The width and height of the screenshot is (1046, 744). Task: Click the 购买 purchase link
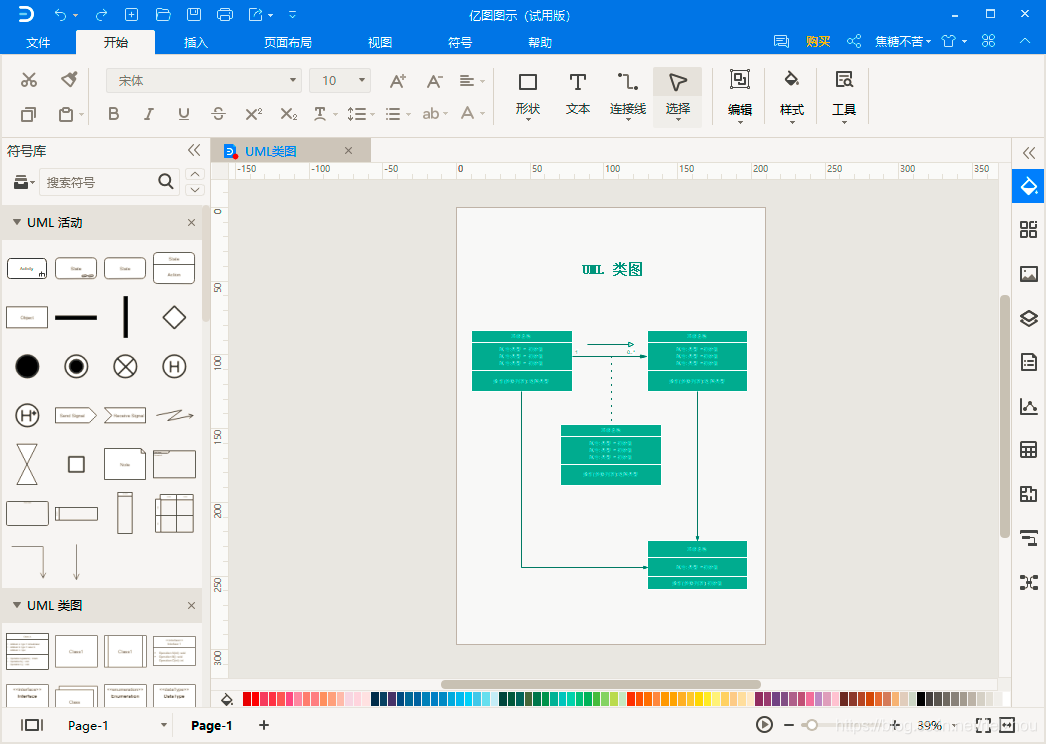pyautogui.click(x=818, y=41)
